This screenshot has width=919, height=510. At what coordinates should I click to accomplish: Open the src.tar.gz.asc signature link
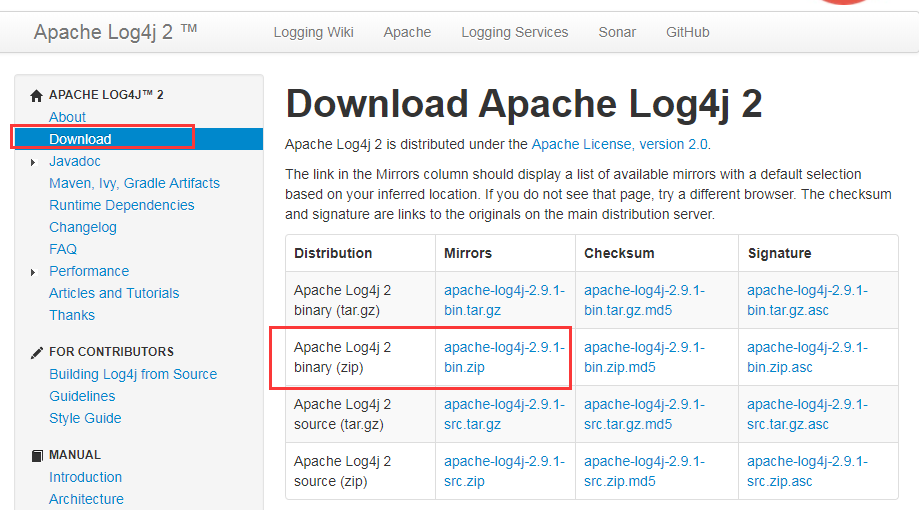tap(807, 414)
